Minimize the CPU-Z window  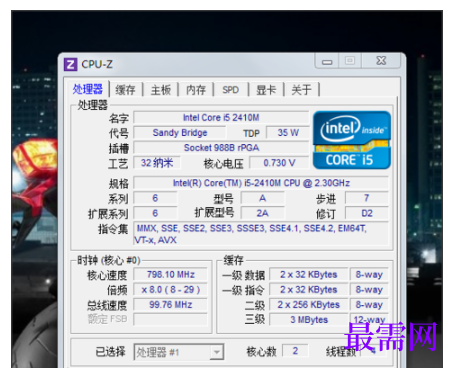pyautogui.click(x=327, y=61)
